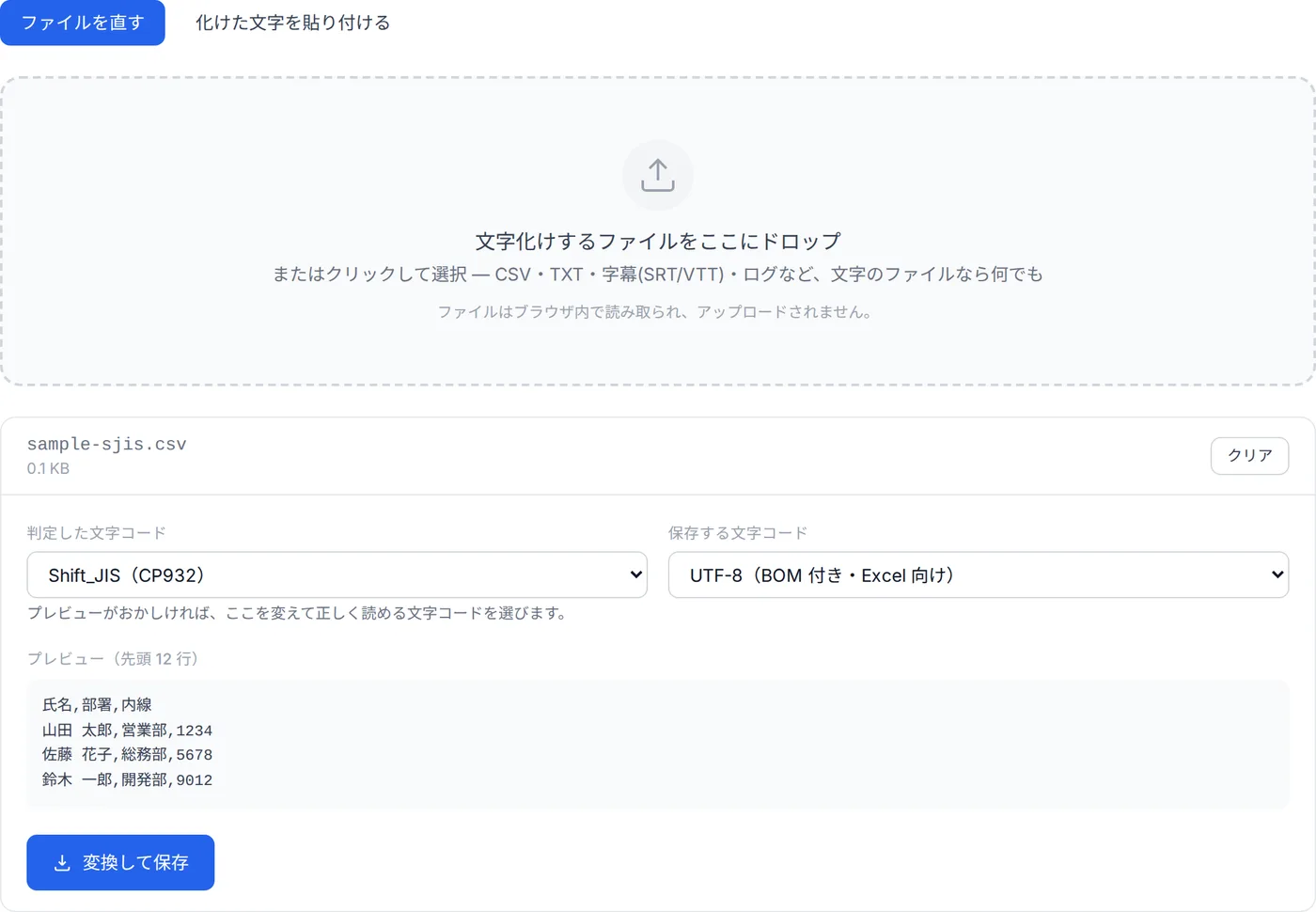Click the プレビュー(先頭 12 行) label
The width and height of the screenshot is (1316, 912).
tap(113, 659)
